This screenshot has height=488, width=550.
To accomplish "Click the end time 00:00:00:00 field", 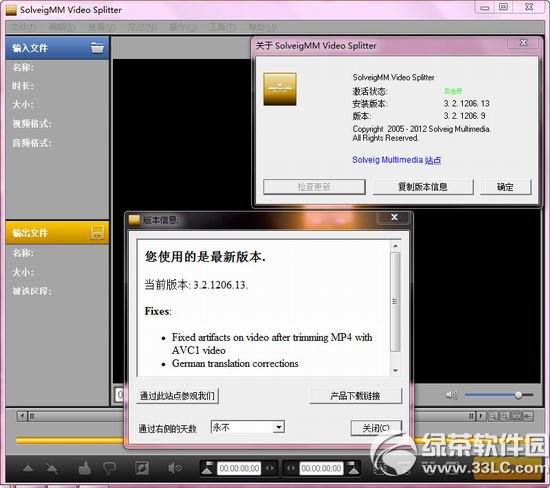I will [321, 468].
